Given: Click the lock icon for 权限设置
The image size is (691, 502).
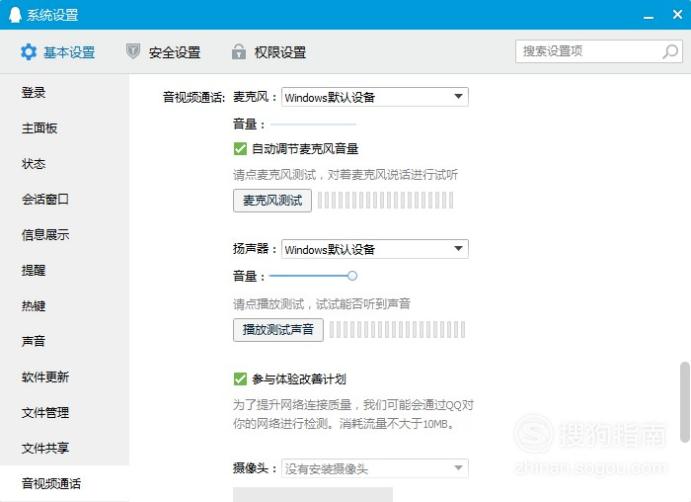Looking at the screenshot, I should click(x=238, y=52).
